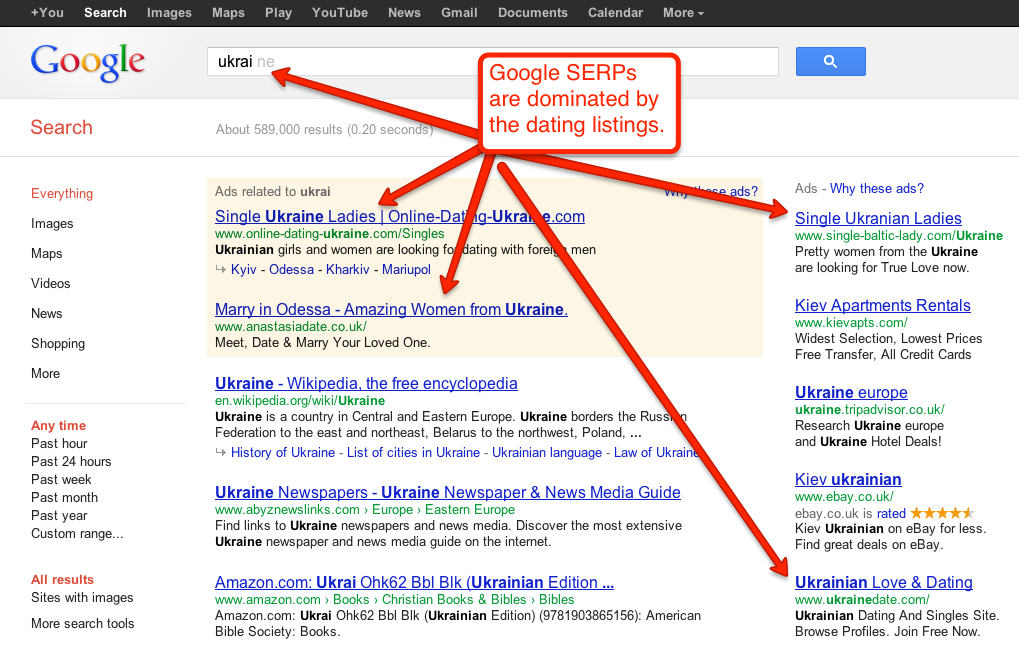
Task: Click the Search heading below the logo
Action: (x=62, y=127)
